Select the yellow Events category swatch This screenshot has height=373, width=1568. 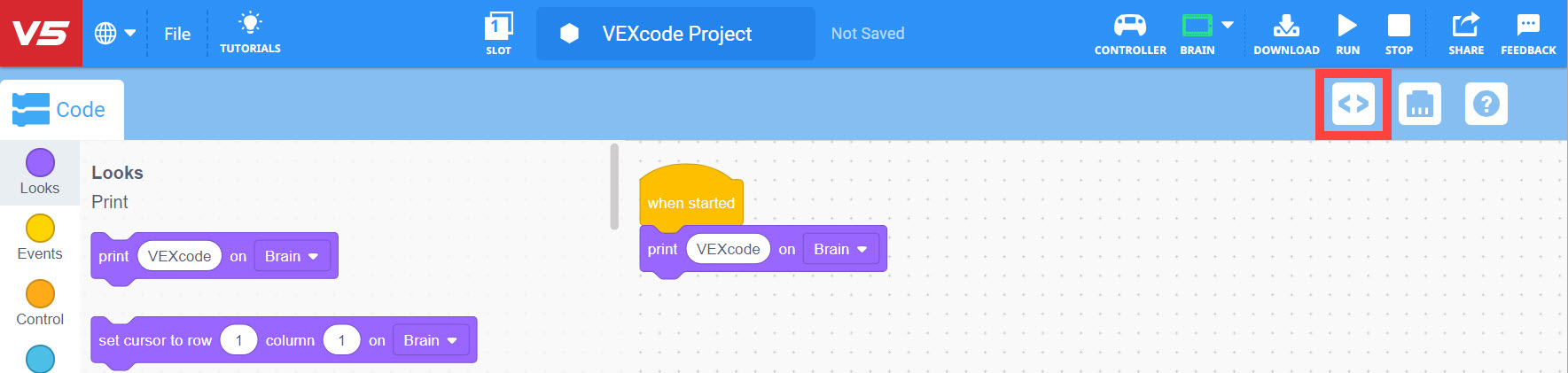pyautogui.click(x=40, y=229)
